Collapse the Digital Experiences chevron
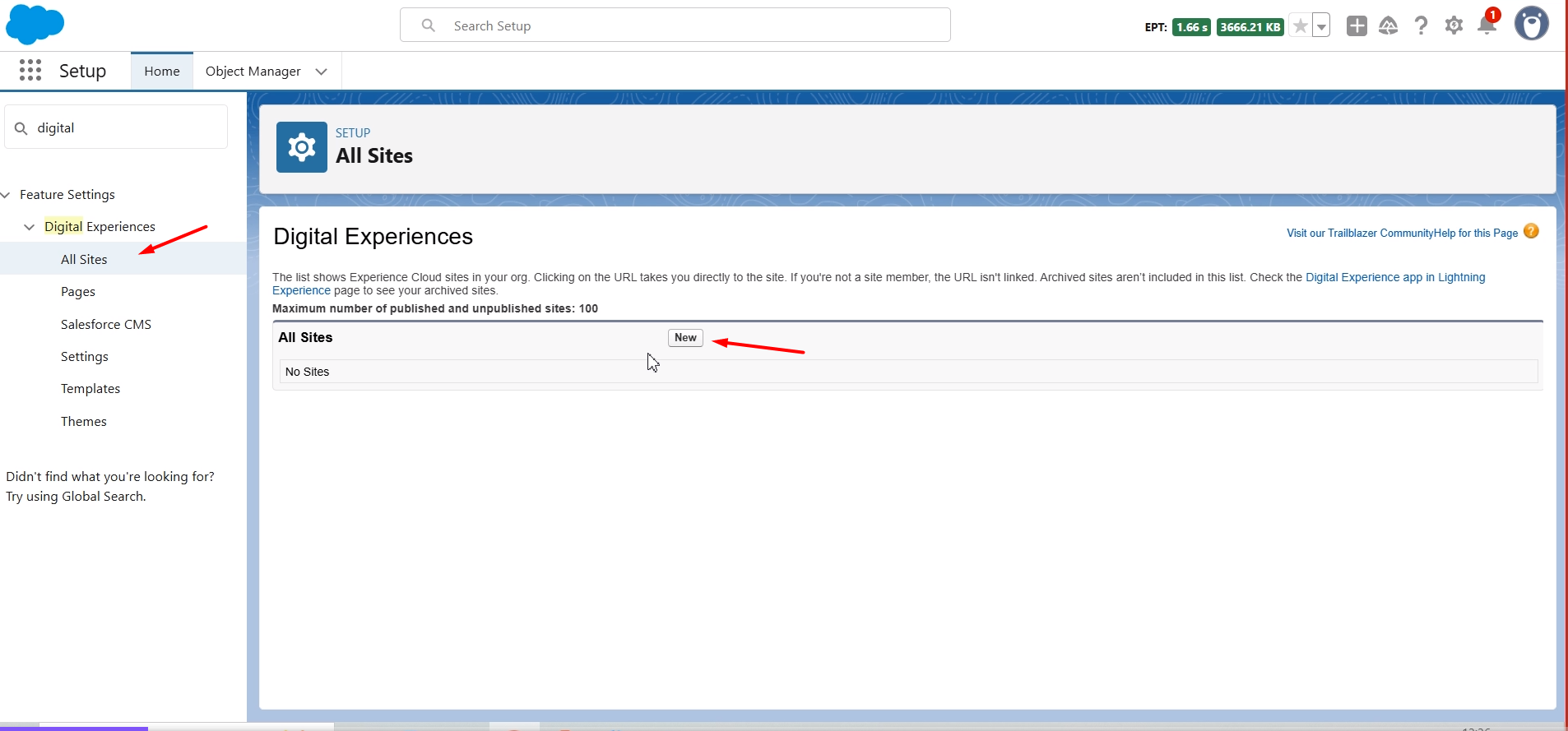 [30, 227]
